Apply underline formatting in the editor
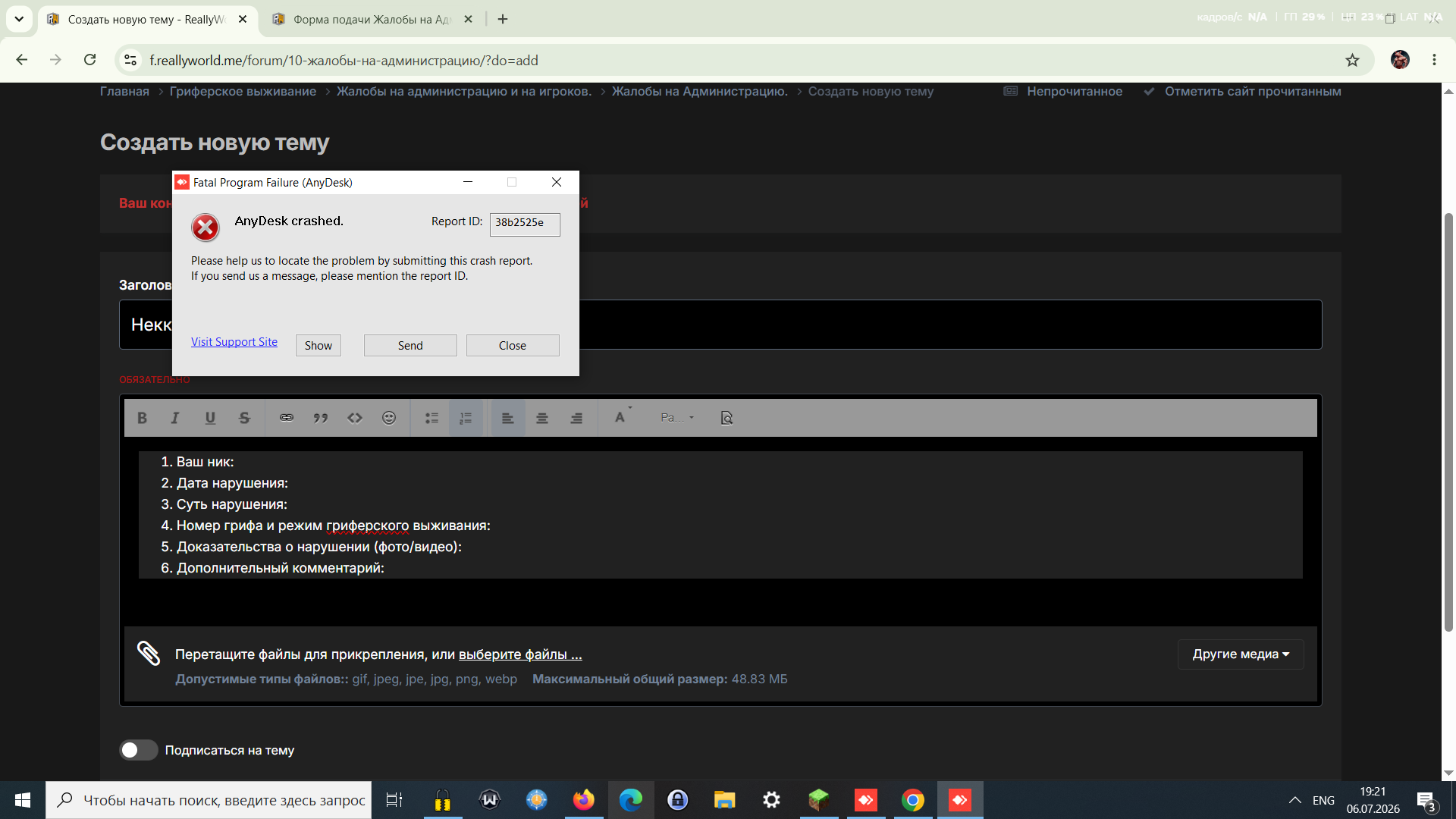 click(x=210, y=418)
